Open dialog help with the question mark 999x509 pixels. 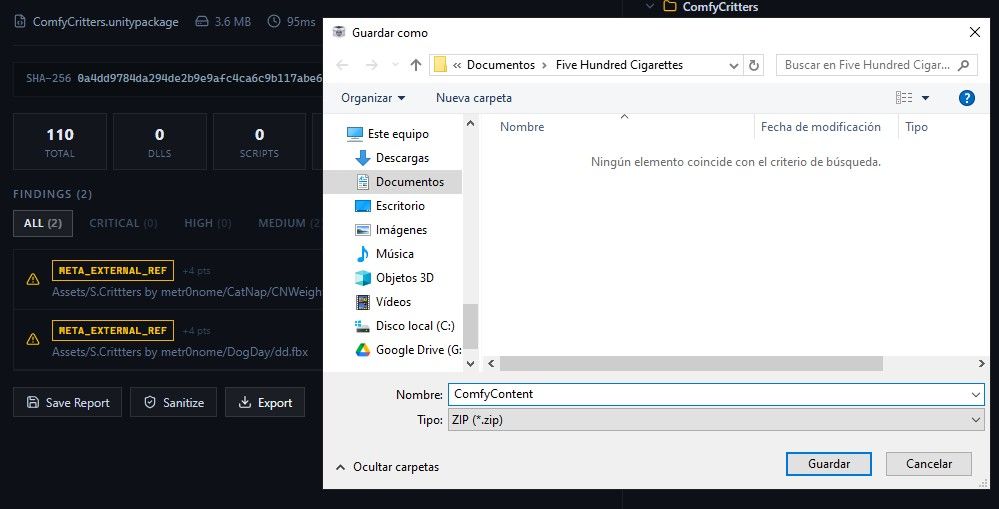(x=967, y=98)
